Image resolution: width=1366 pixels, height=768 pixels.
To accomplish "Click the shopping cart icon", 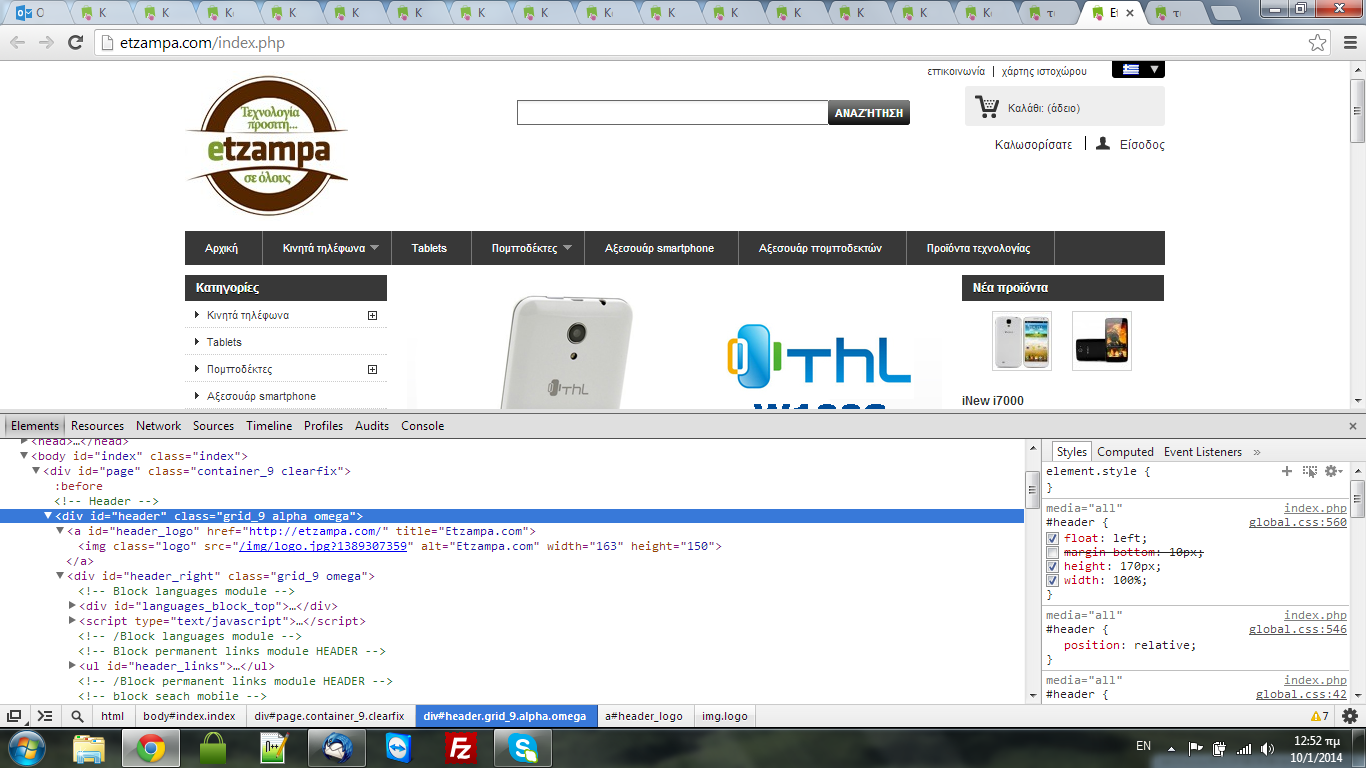I will (987, 107).
